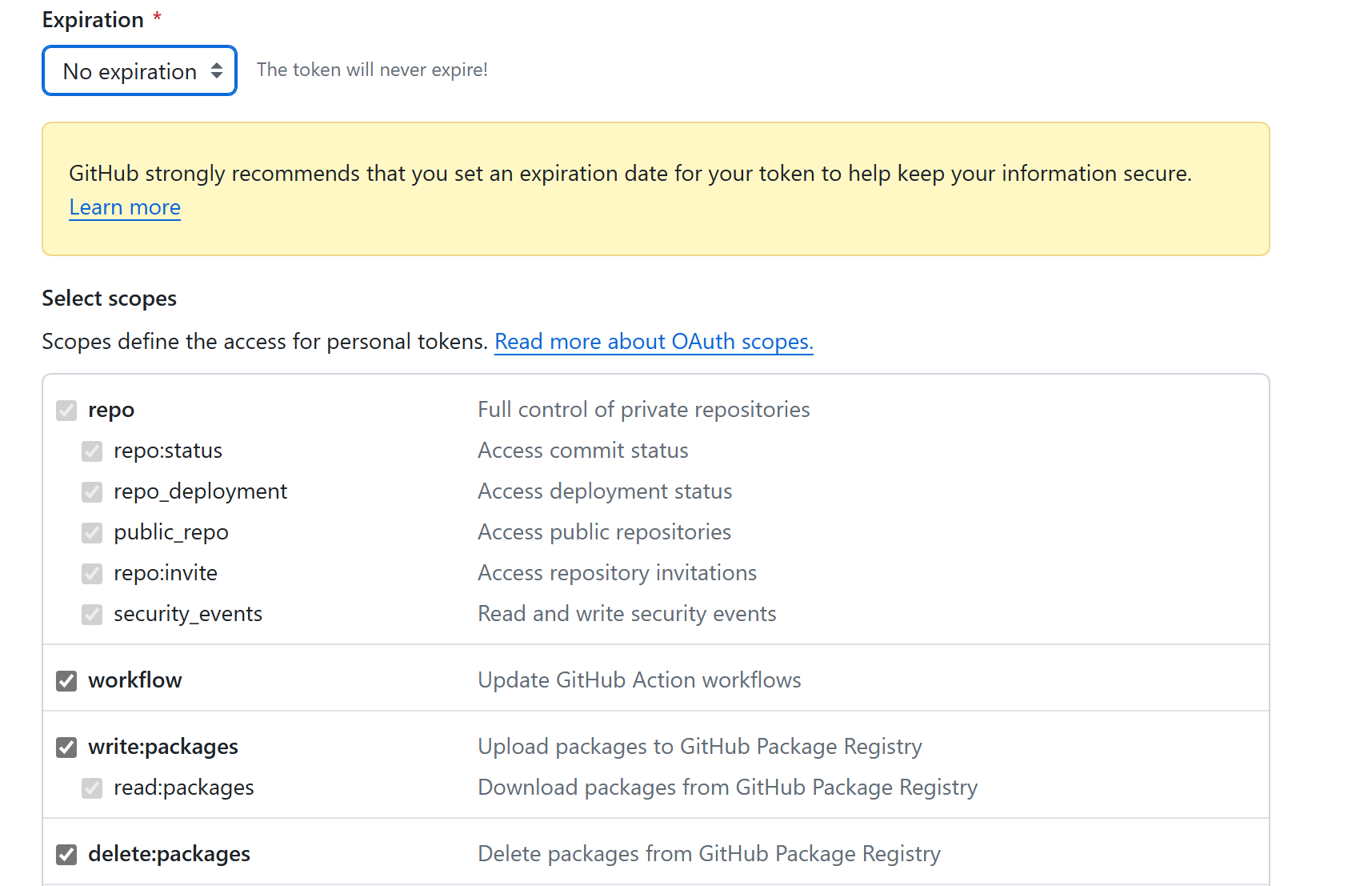Click the read:packages scope label
The height and width of the screenshot is (886, 1372).
coord(184,787)
